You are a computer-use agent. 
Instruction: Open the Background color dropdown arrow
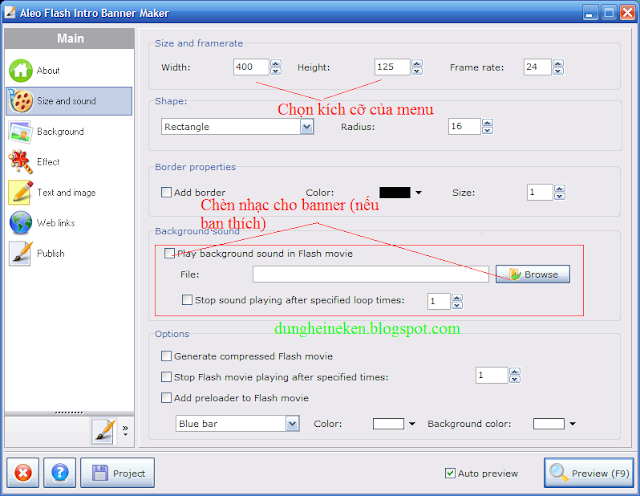coord(572,424)
